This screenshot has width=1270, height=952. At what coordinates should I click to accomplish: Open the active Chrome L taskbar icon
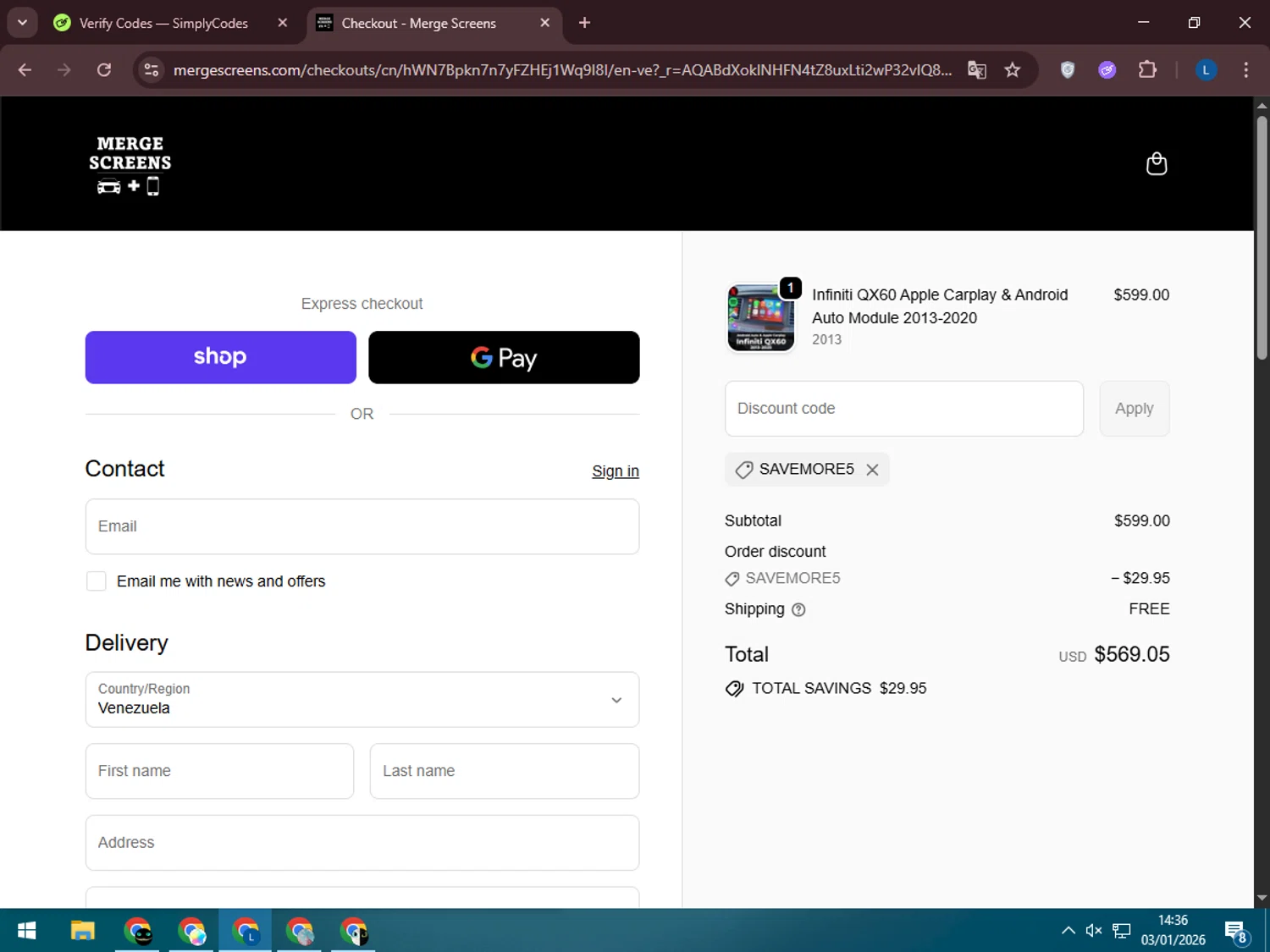pos(246,931)
